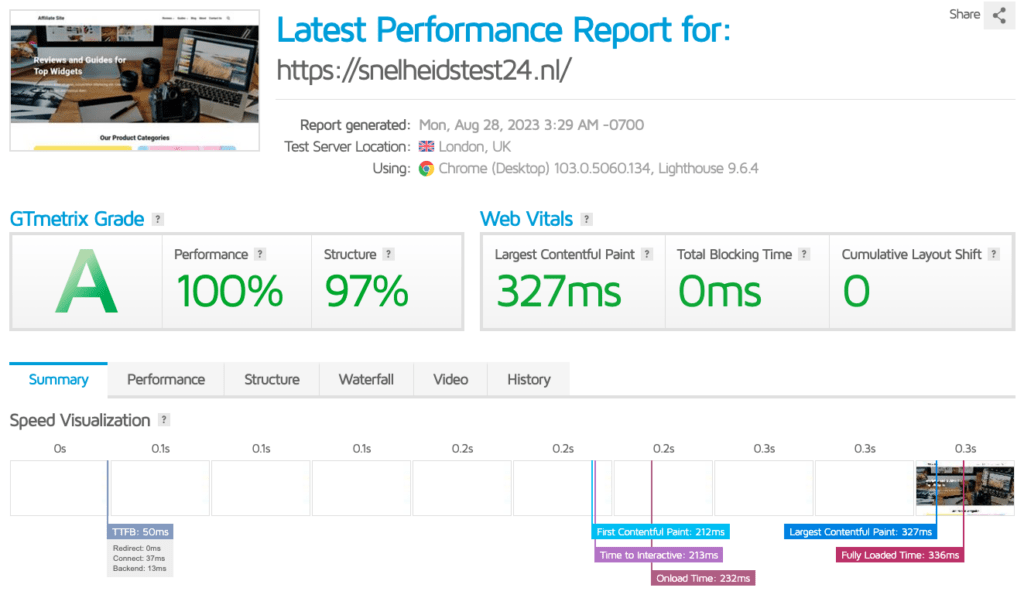
Task: Click help icon next to GTmetrix Grade
Action: pyautogui.click(x=158, y=219)
